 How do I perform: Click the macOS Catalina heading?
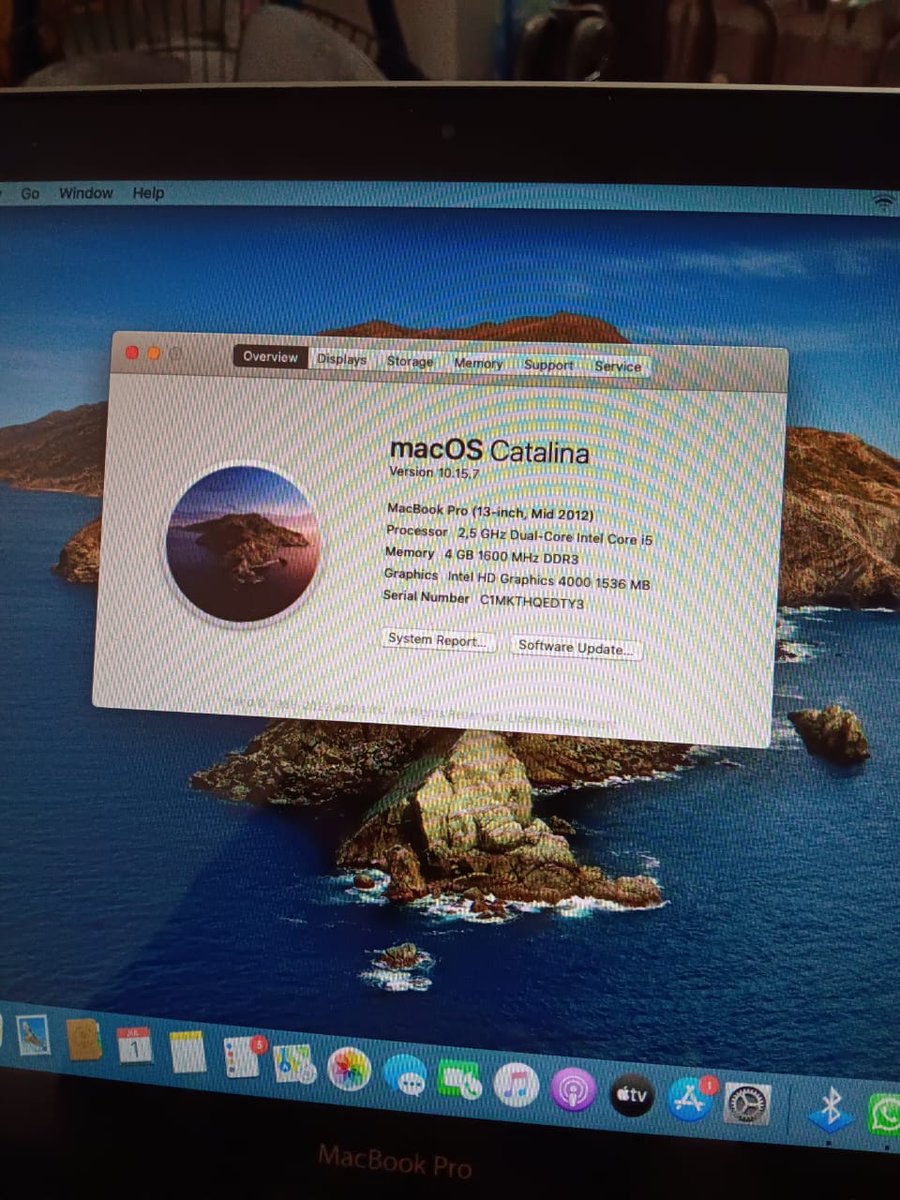point(489,451)
